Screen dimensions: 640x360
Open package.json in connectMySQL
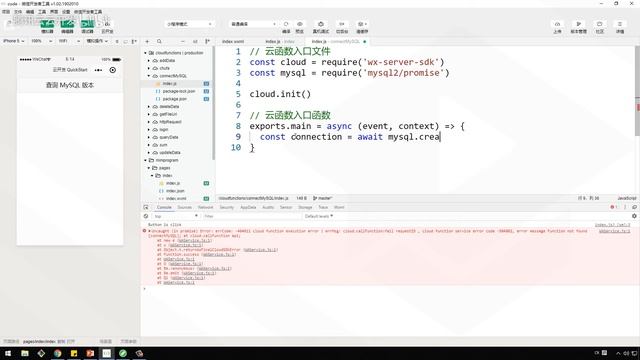click(175, 99)
